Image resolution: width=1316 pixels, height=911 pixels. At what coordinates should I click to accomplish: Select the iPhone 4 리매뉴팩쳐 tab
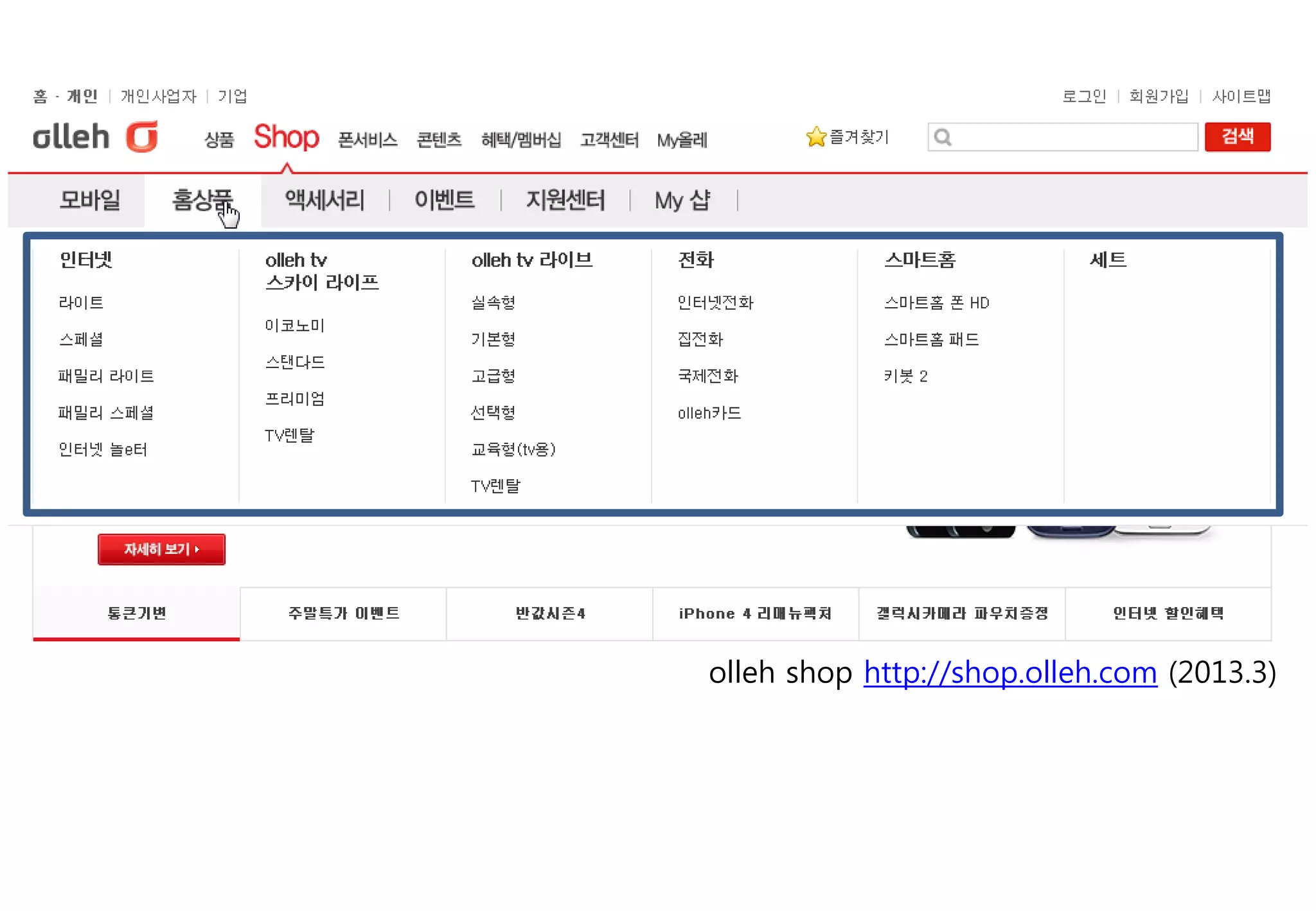(756, 614)
